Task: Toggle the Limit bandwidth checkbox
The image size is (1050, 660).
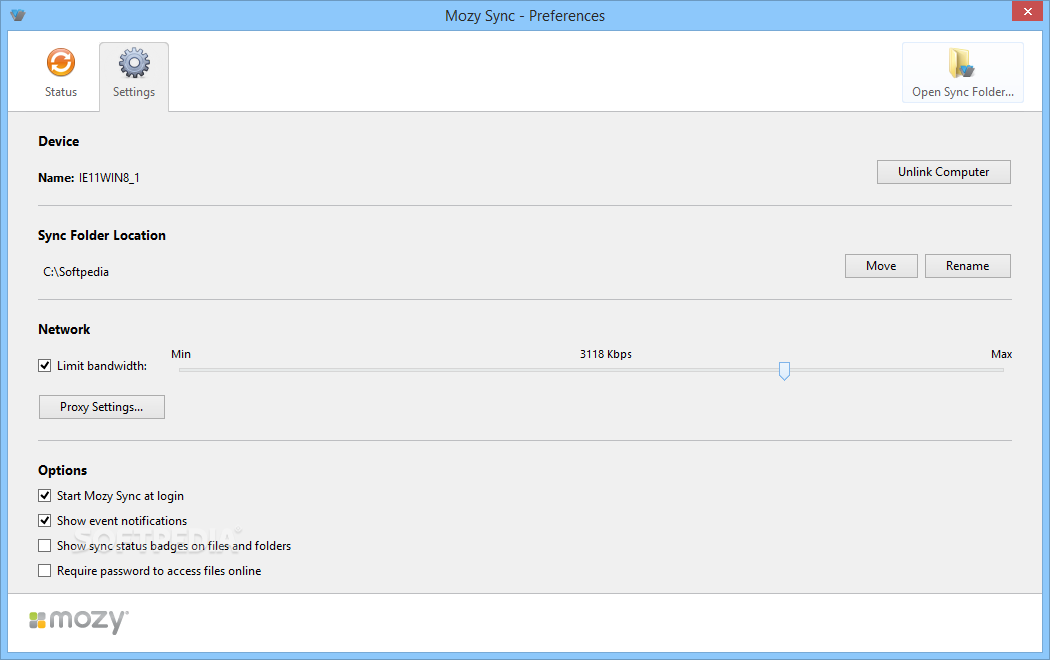Action: (45, 365)
